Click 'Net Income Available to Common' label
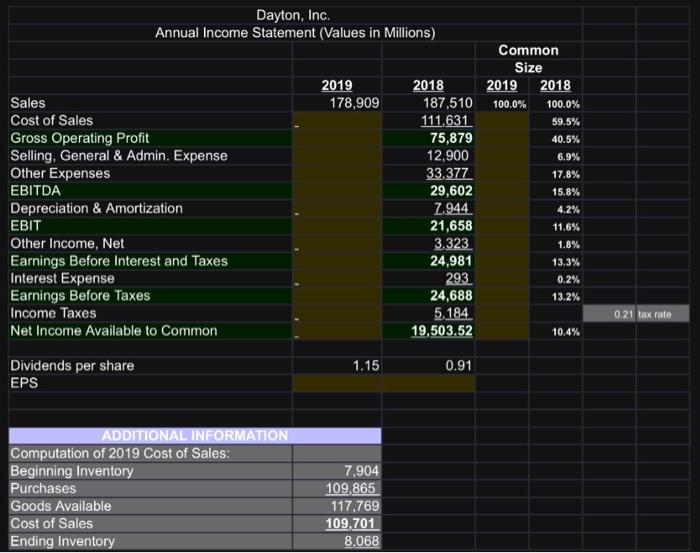Screen dimensions: 700x553 point(114,331)
